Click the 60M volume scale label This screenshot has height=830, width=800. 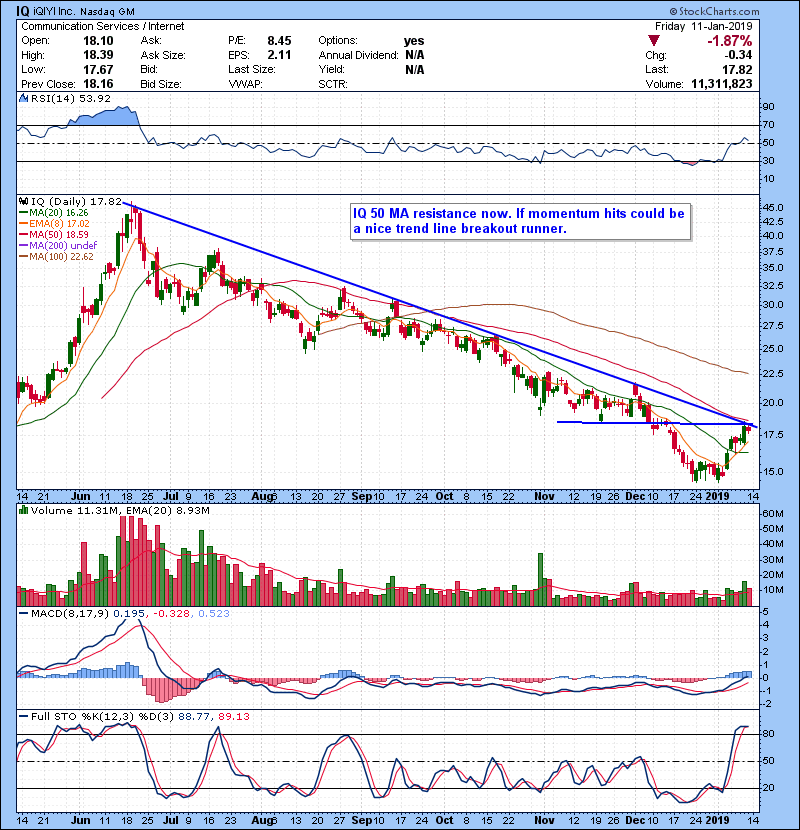coord(773,513)
